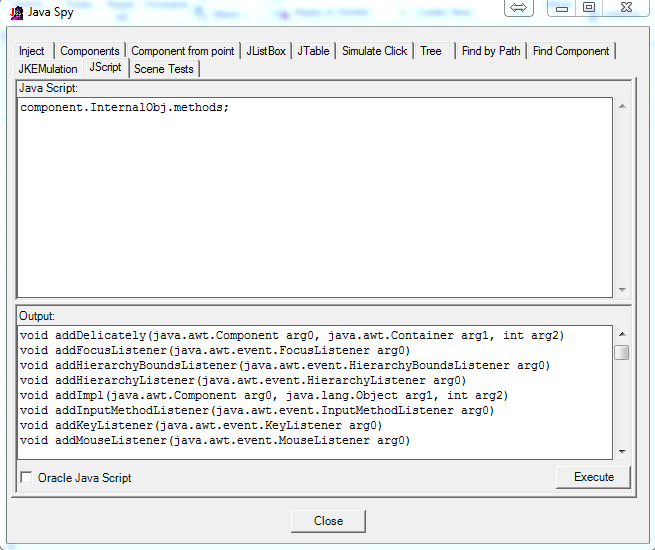
Task: Open the JKEMulation tab
Action: [x=48, y=69]
